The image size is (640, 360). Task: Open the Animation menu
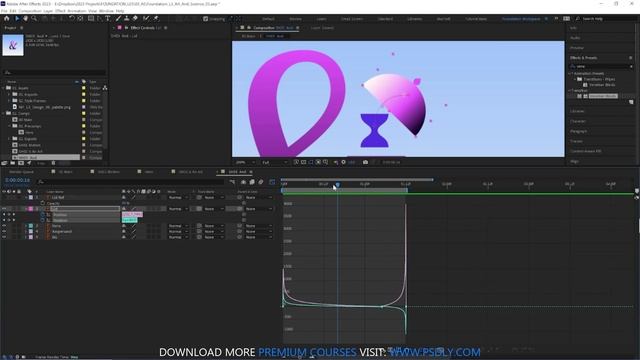pyautogui.click(x=76, y=11)
